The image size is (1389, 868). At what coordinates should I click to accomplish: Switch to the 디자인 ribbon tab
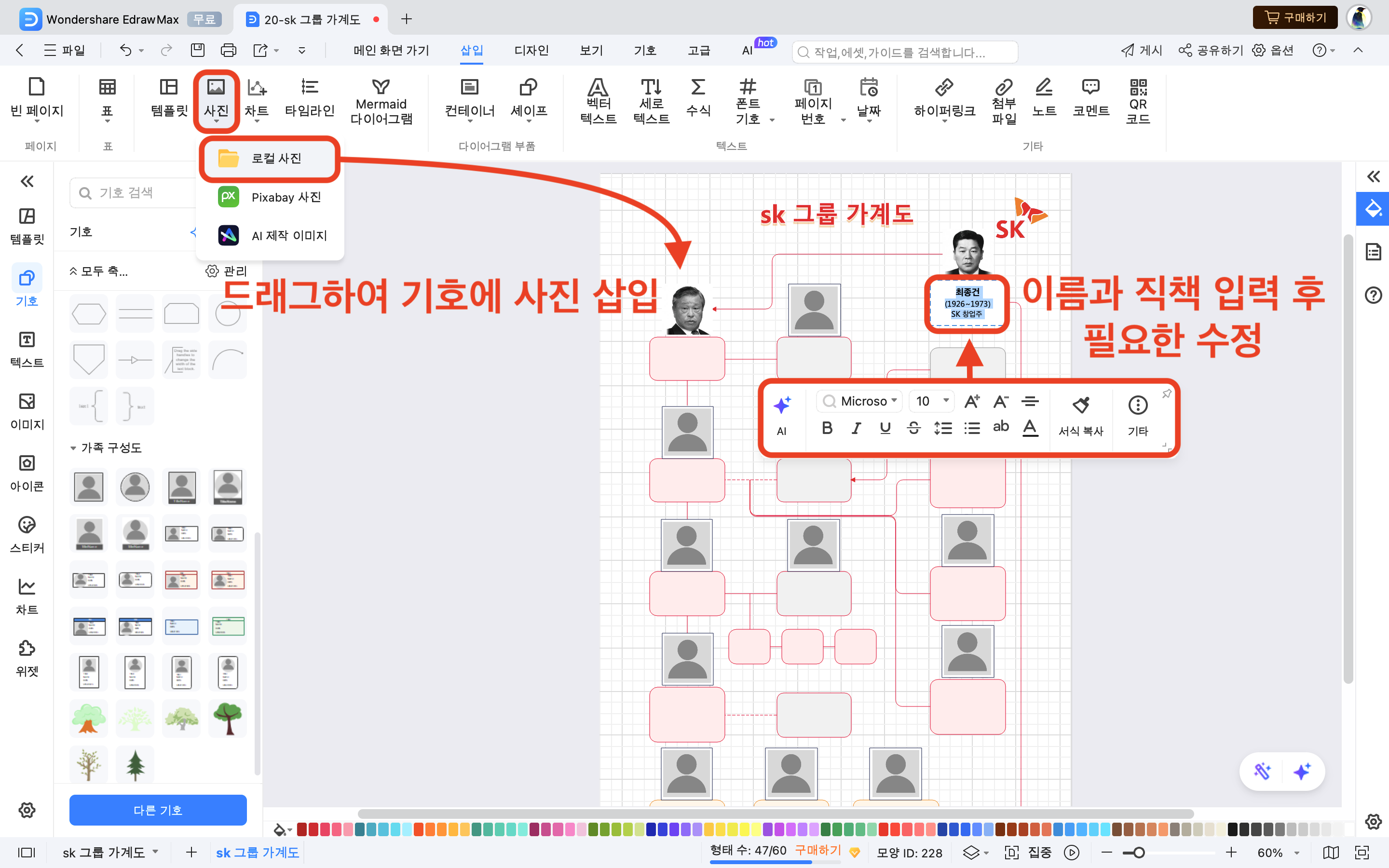click(x=531, y=51)
